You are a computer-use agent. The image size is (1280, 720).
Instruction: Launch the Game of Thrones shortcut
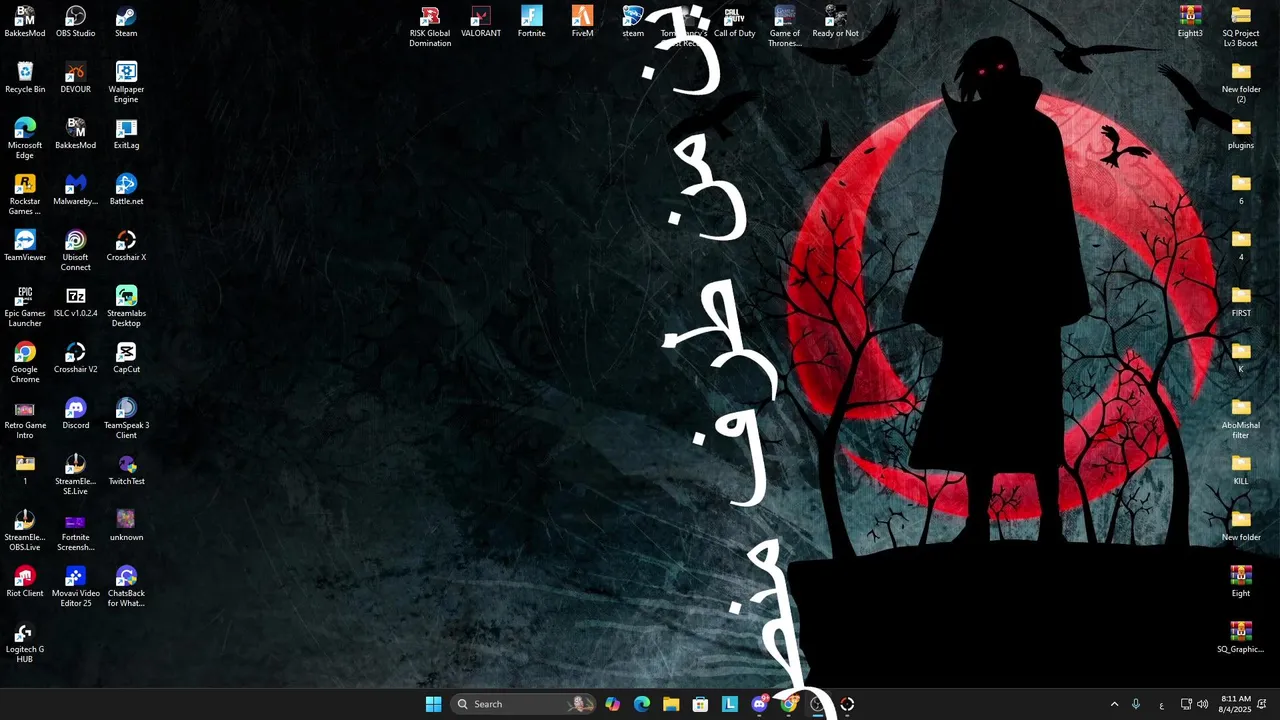(785, 27)
